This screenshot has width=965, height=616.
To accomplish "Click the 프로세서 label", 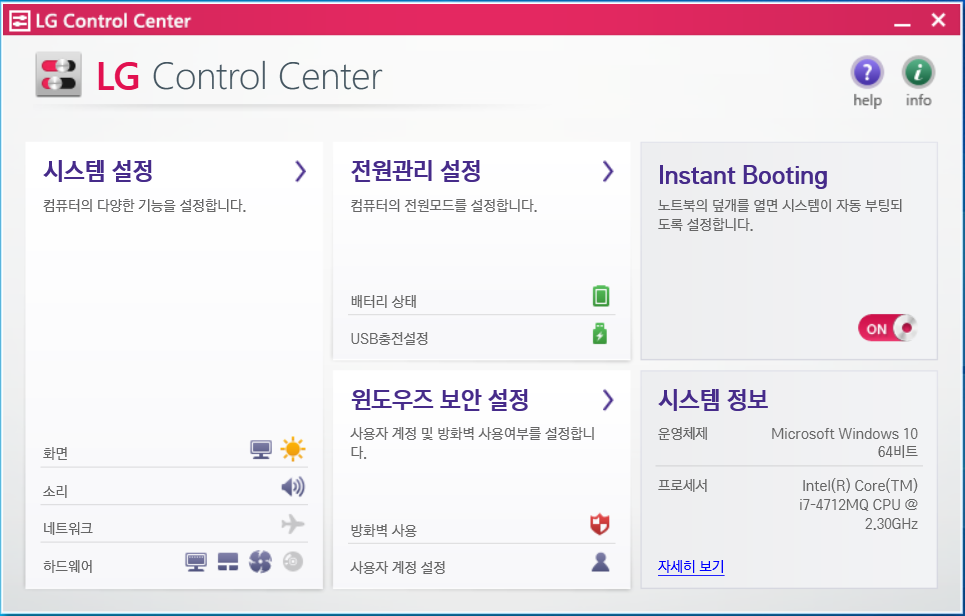I will 683,485.
